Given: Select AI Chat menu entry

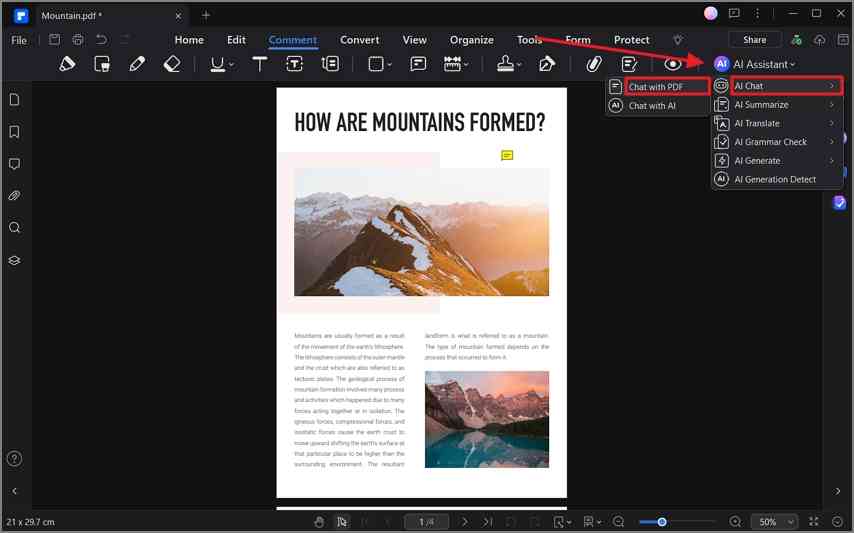Looking at the screenshot, I should coord(777,85).
